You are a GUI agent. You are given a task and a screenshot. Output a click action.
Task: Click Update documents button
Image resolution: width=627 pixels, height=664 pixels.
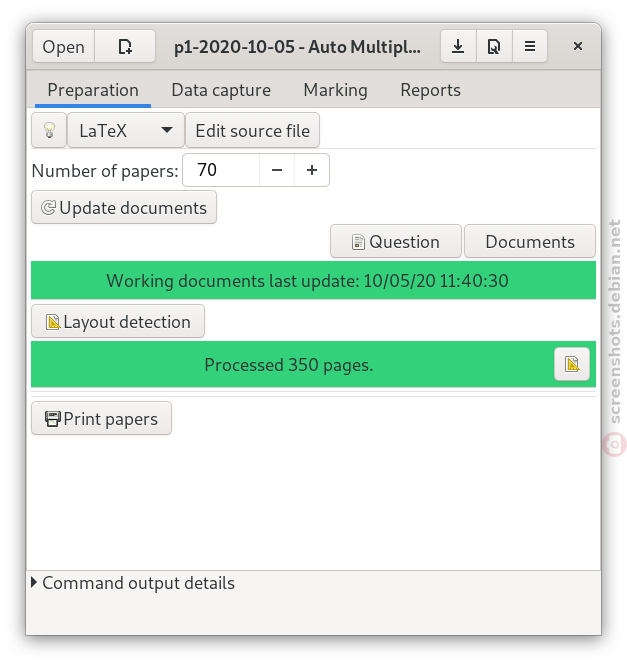point(124,208)
